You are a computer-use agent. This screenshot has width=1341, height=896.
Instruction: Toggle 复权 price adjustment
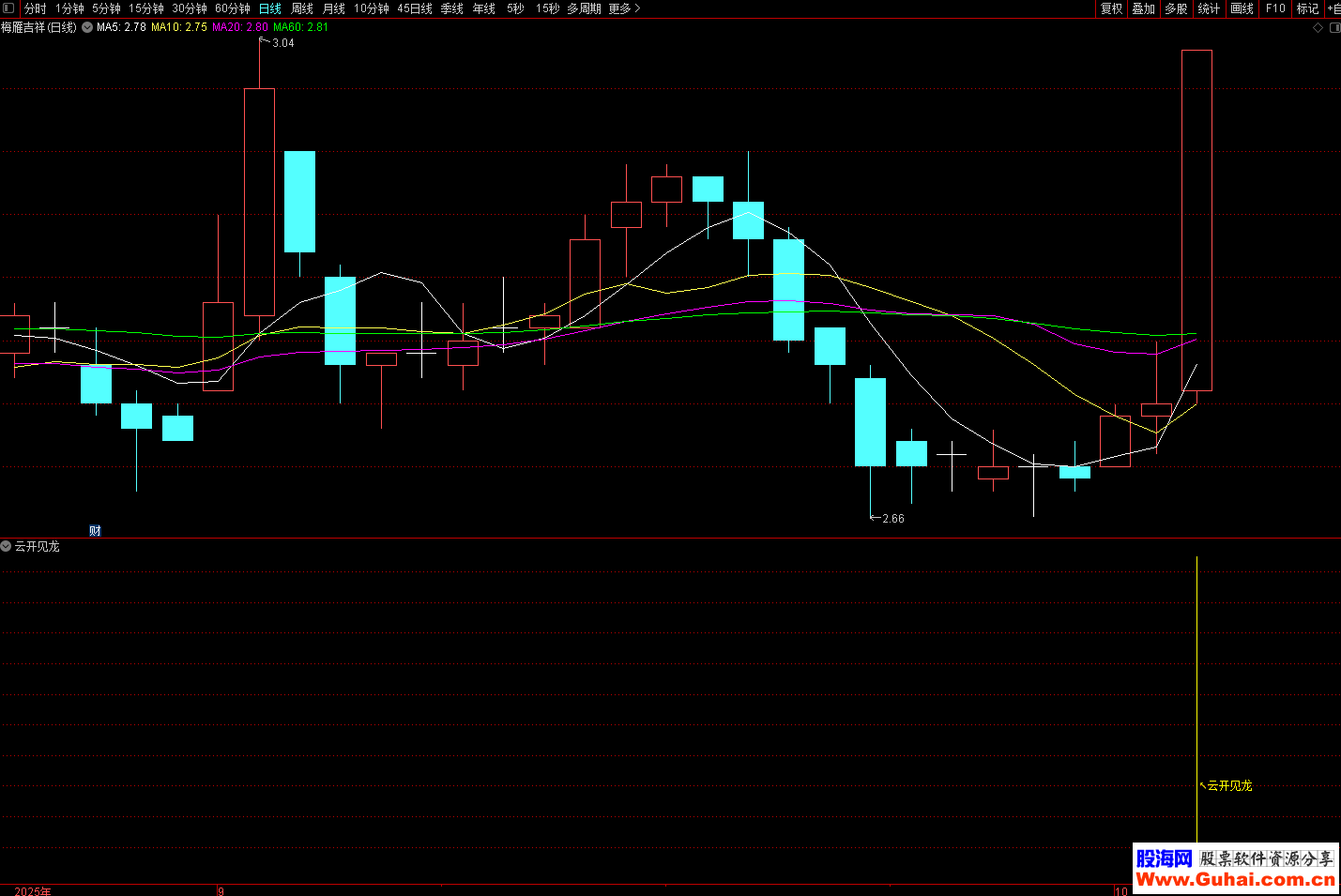1111,8
